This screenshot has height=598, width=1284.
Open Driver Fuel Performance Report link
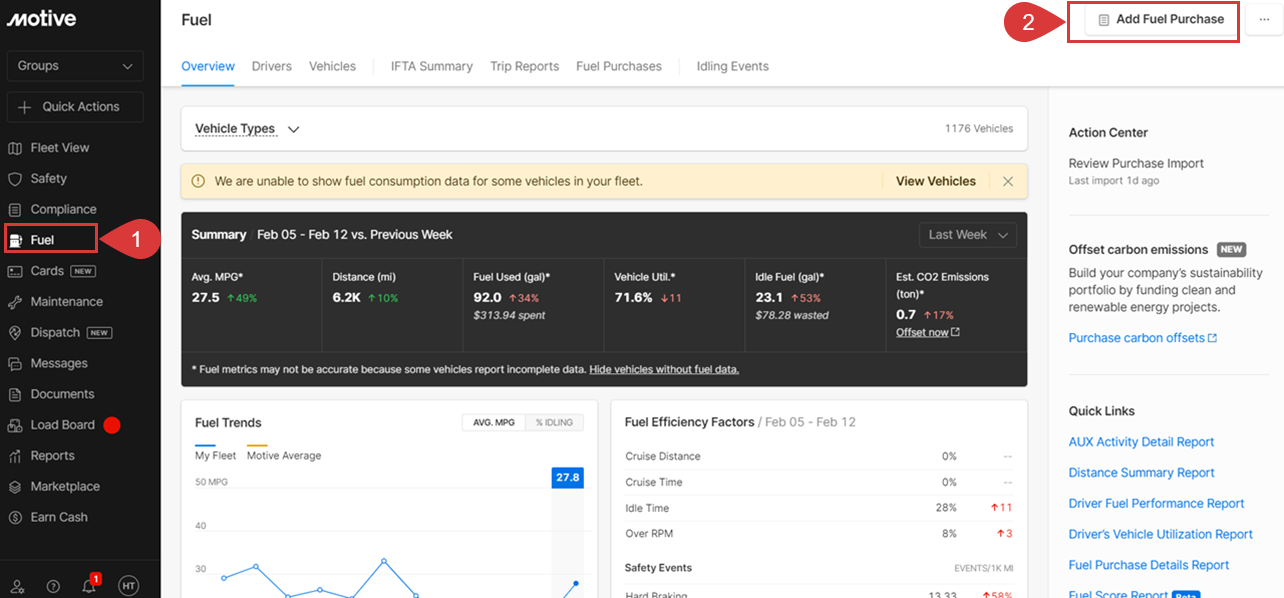[x=1156, y=504]
